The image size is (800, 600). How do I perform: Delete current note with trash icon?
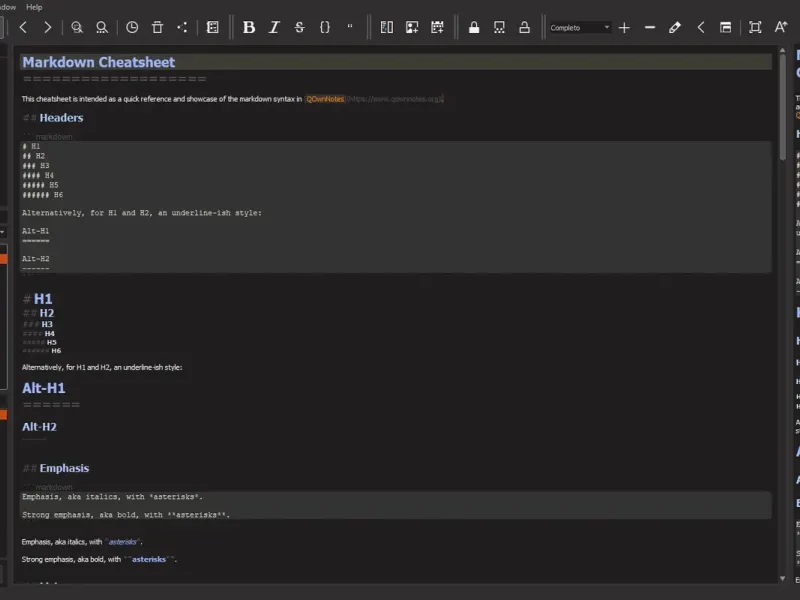pyautogui.click(x=157, y=27)
